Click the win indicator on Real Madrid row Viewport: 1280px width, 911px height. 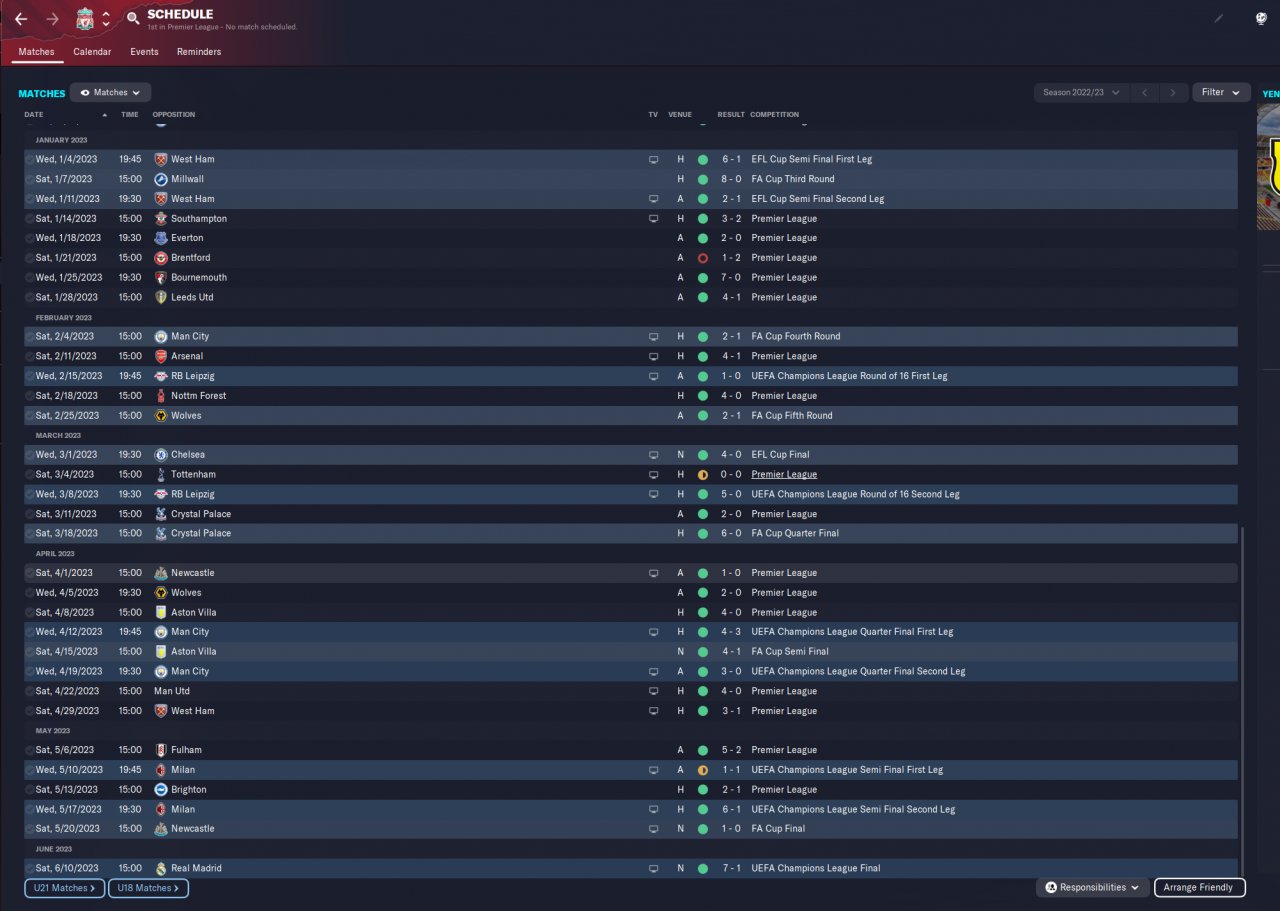coord(703,868)
